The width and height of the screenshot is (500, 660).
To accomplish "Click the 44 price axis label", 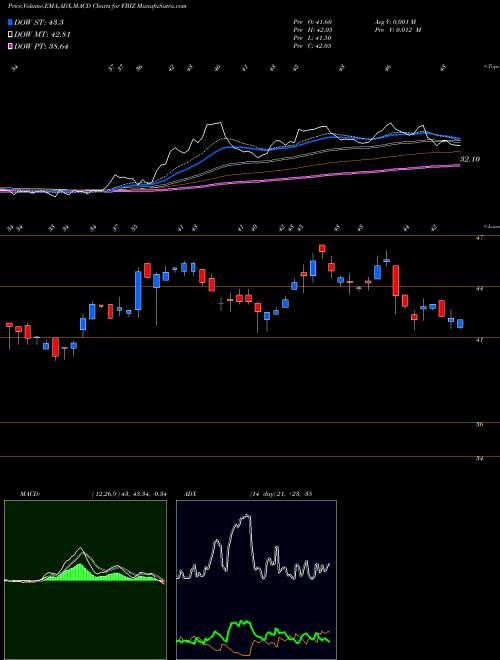I will pyautogui.click(x=479, y=288).
